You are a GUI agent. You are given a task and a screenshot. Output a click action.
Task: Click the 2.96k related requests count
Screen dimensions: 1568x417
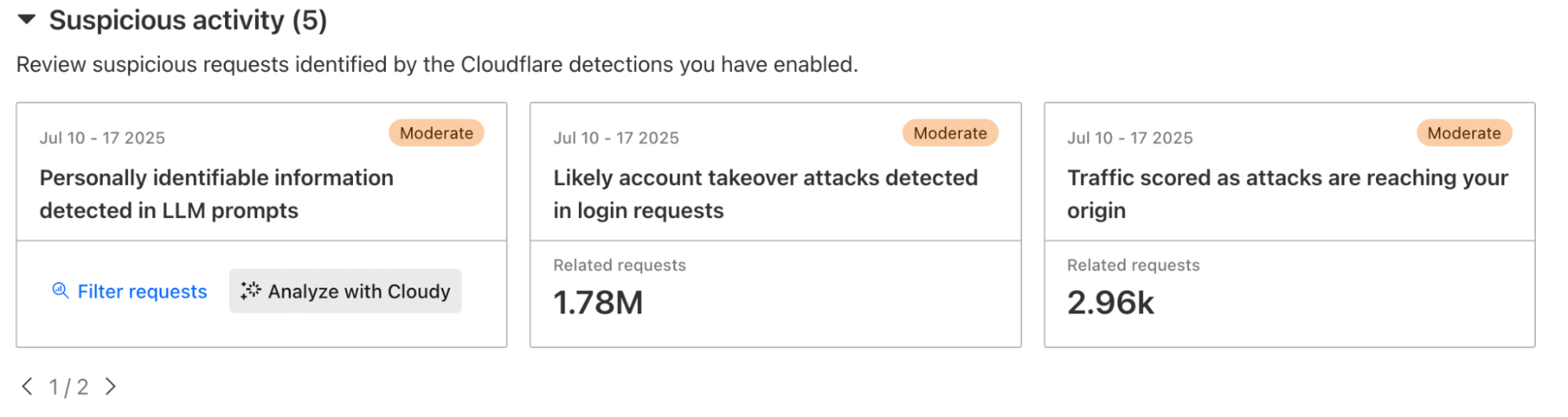tap(1110, 303)
